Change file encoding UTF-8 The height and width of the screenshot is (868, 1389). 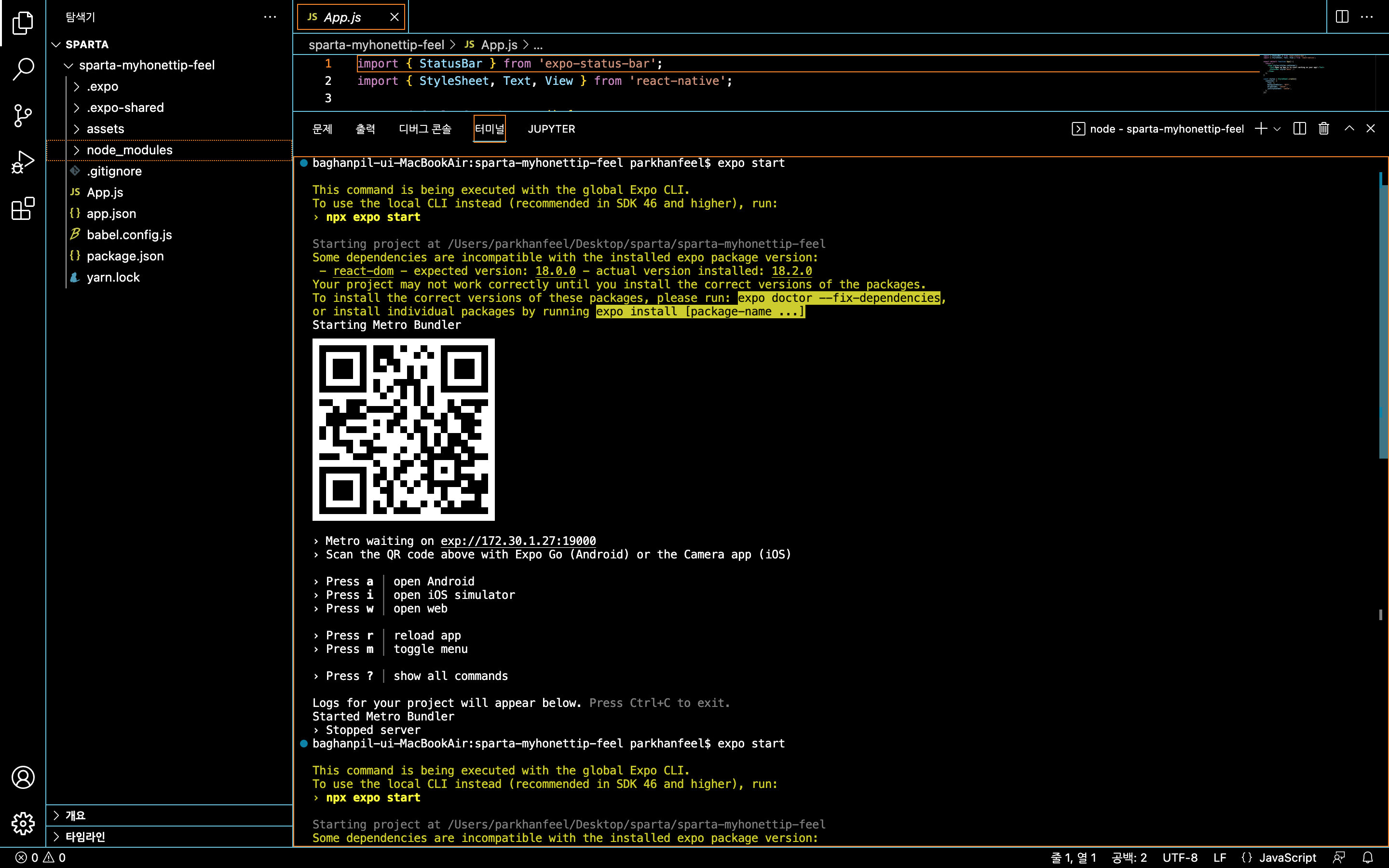click(1180, 858)
